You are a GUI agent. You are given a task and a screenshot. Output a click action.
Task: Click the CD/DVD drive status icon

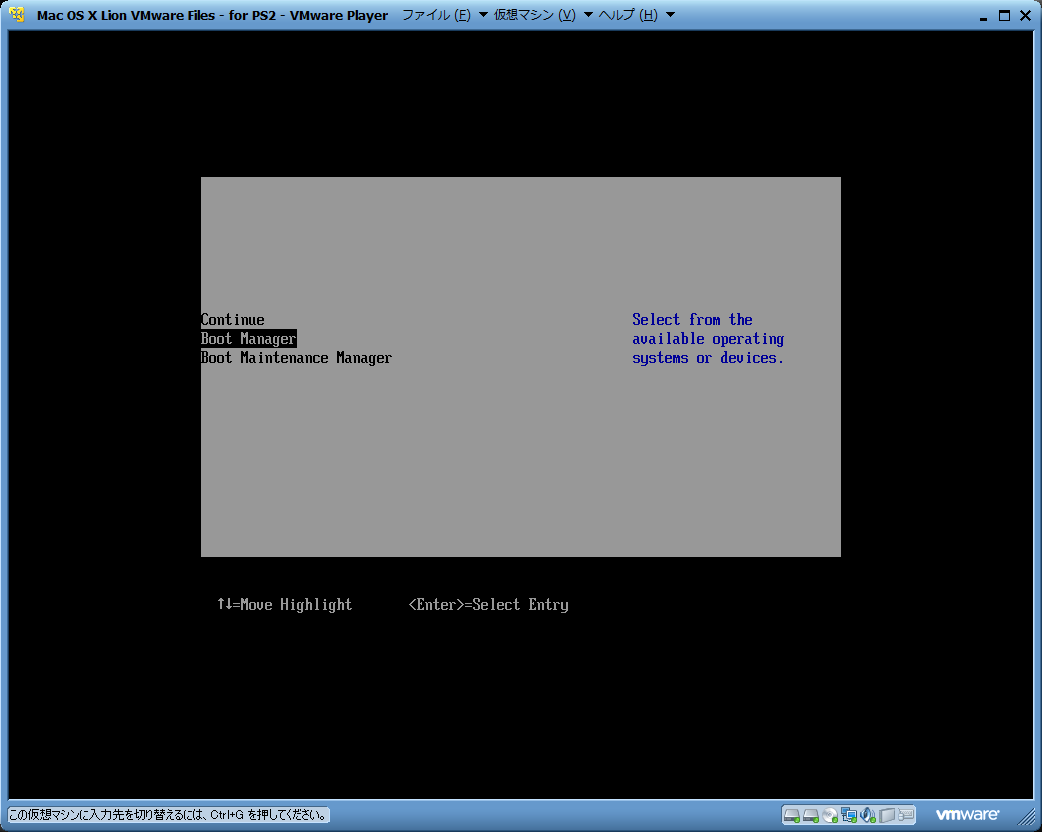coord(830,815)
